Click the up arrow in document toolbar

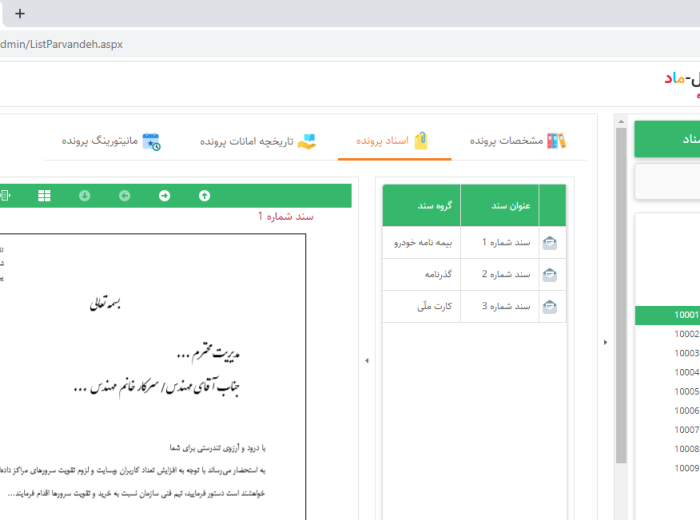(205, 196)
